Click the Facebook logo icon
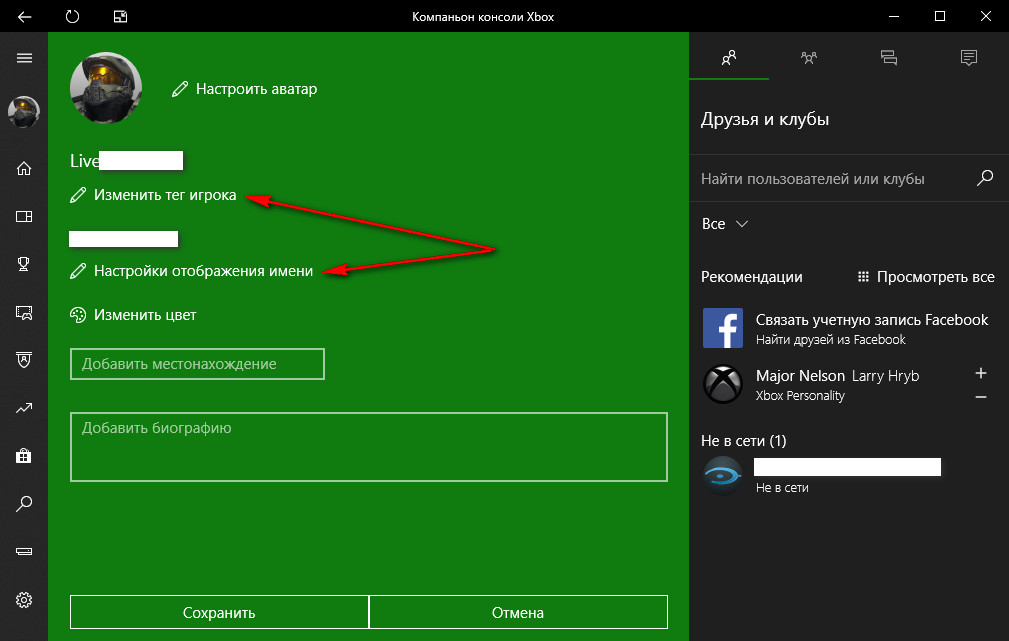The height and width of the screenshot is (641, 1009). [x=723, y=328]
